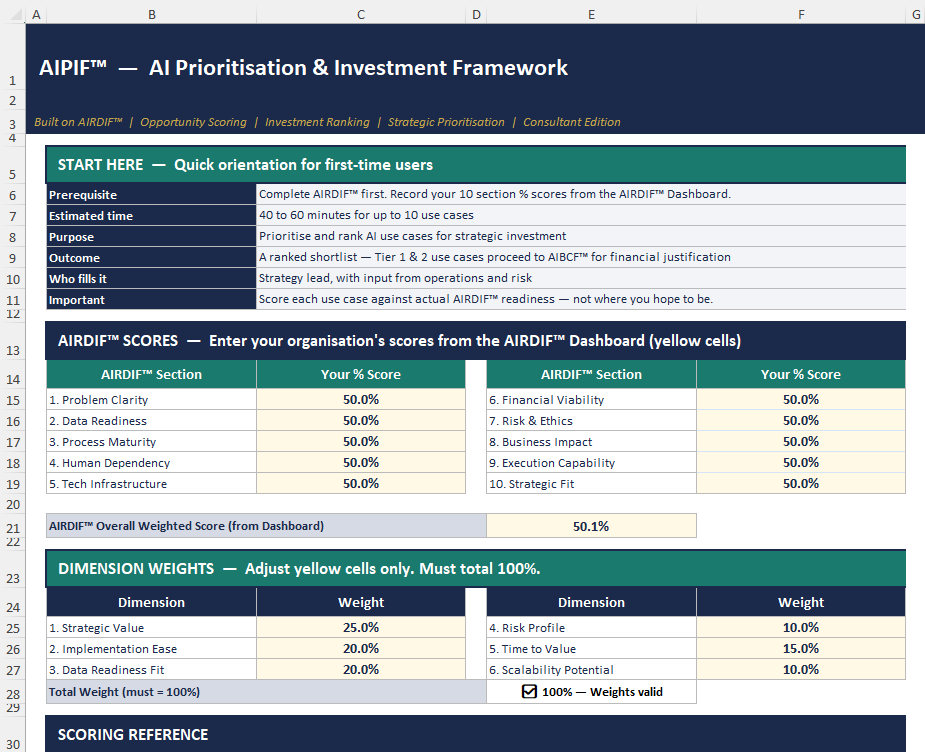Select row 21 header

click(x=13, y=528)
